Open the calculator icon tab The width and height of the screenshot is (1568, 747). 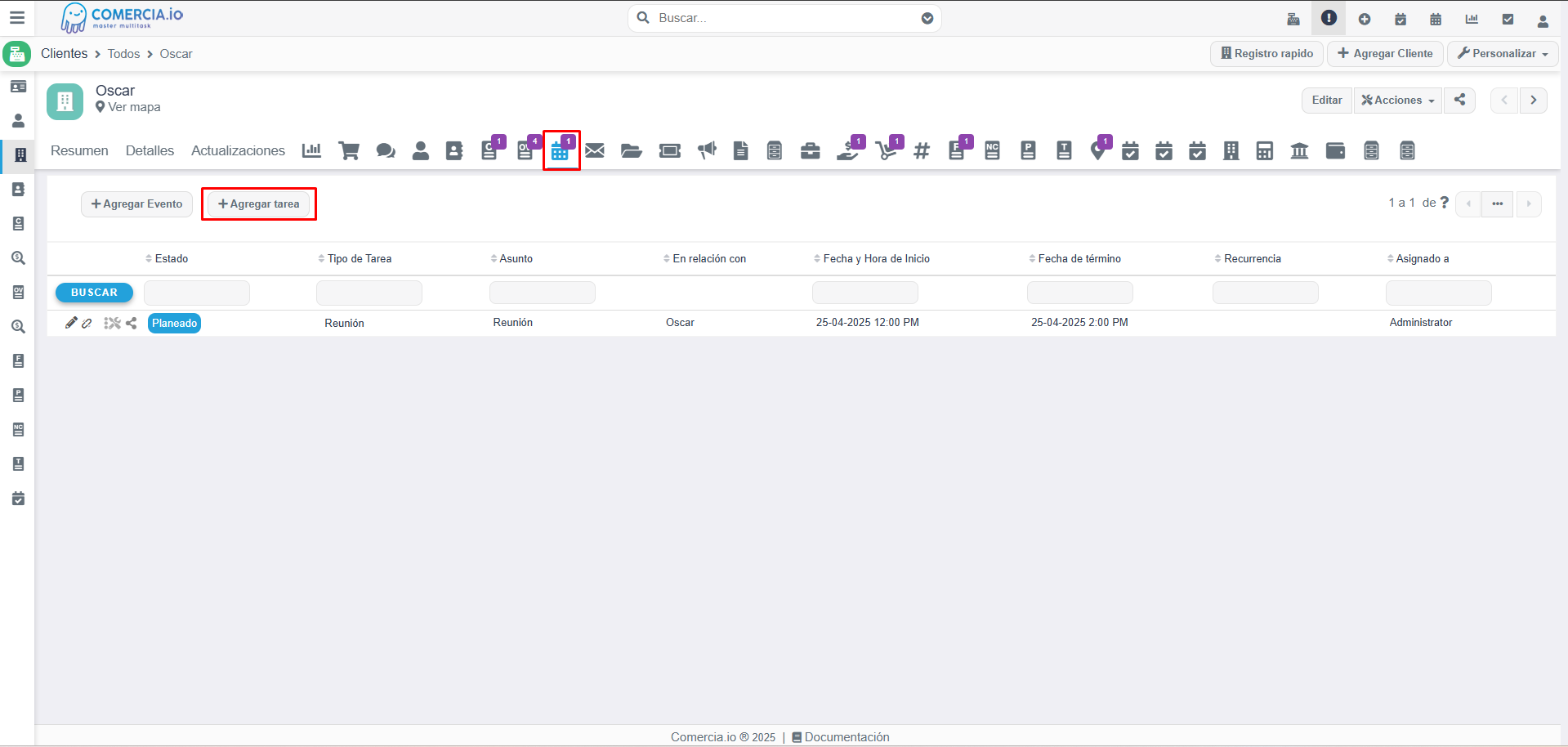pos(1265,151)
